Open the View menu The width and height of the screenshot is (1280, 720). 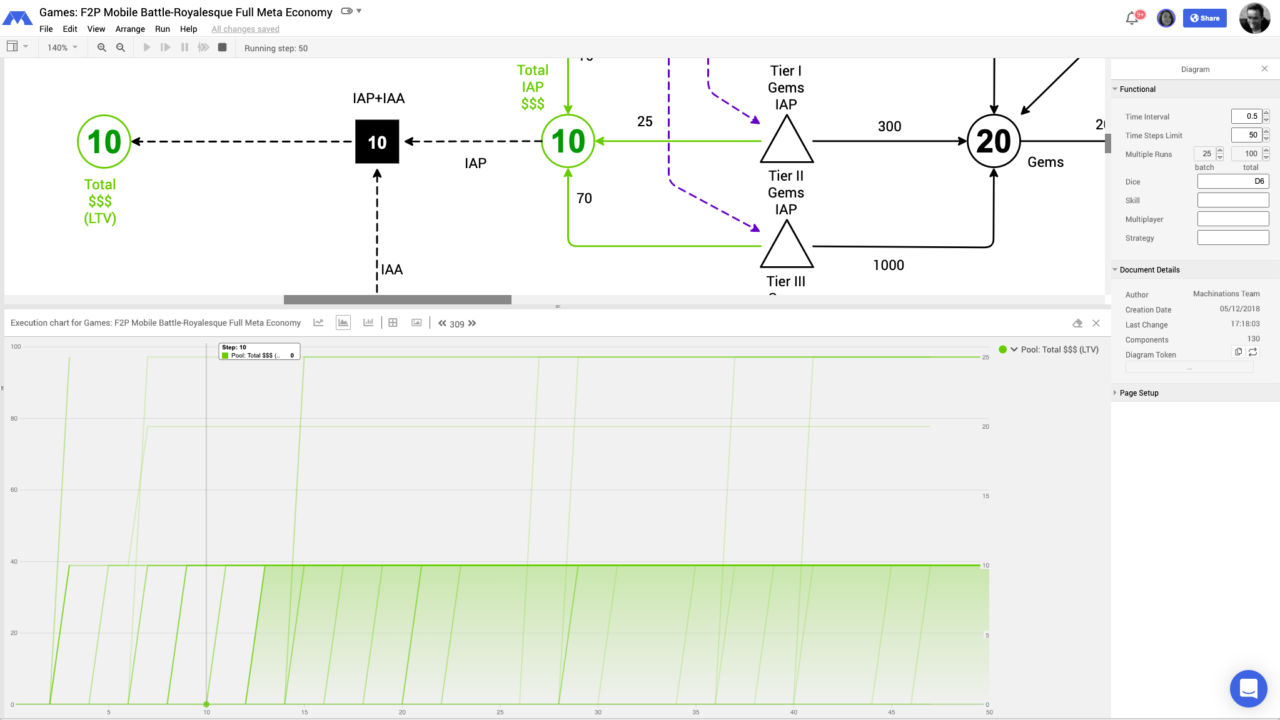(96, 29)
